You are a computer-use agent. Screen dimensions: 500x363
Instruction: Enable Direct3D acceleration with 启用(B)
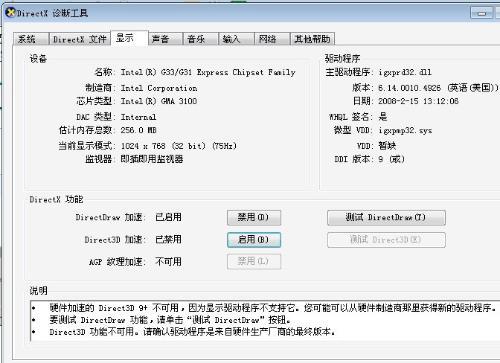(x=254, y=240)
